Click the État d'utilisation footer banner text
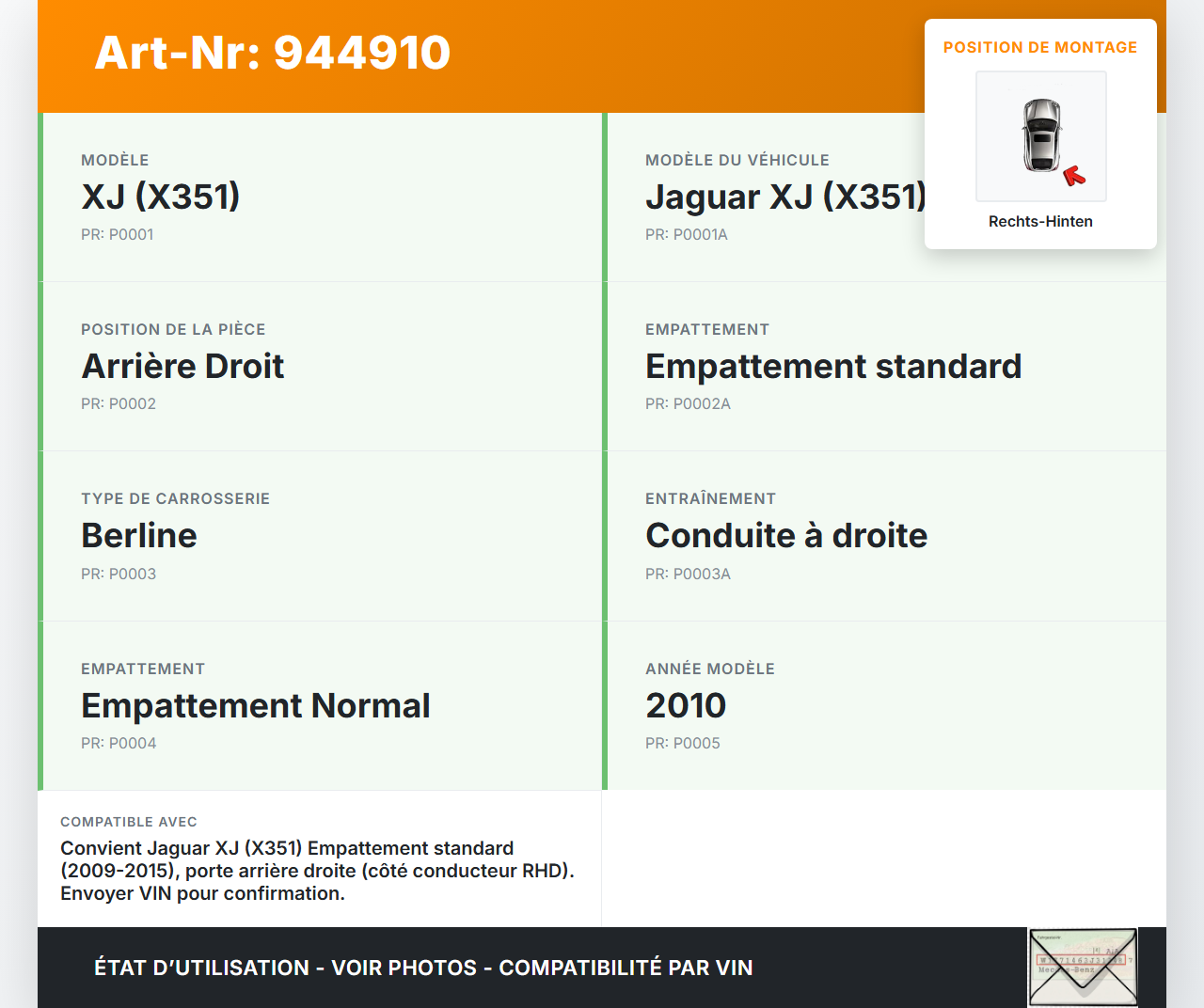This screenshot has width=1204, height=1008. click(423, 968)
